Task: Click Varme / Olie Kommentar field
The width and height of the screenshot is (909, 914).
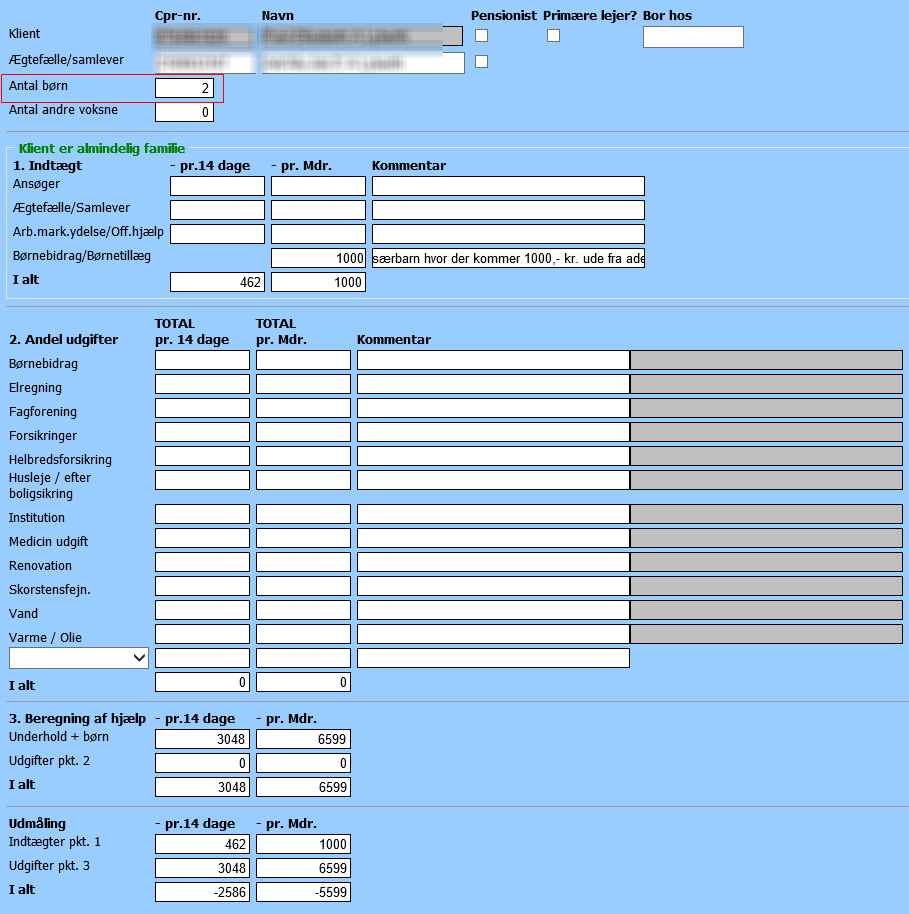Action: pyautogui.click(x=493, y=634)
